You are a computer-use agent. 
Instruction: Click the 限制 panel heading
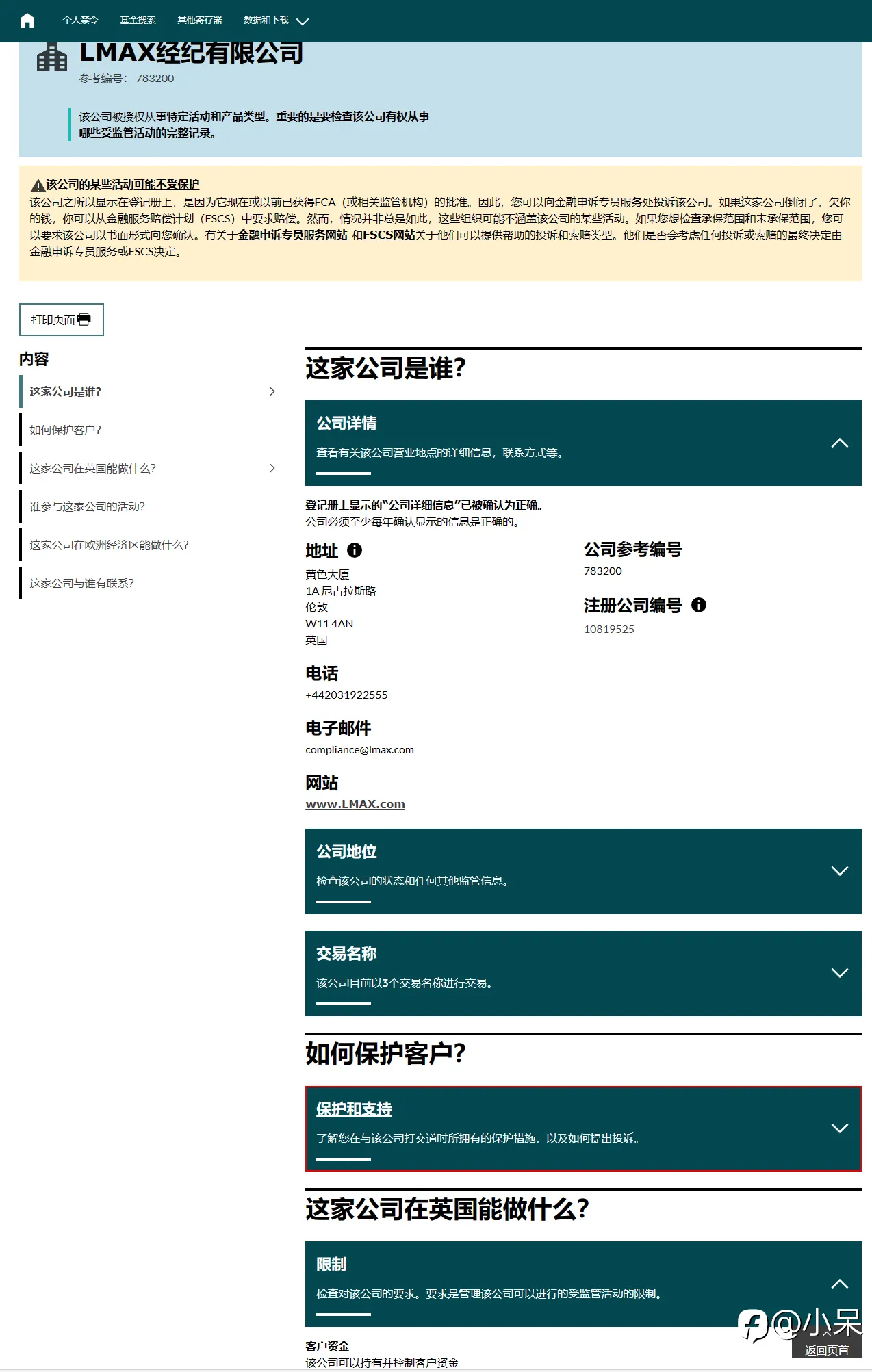point(331,1265)
